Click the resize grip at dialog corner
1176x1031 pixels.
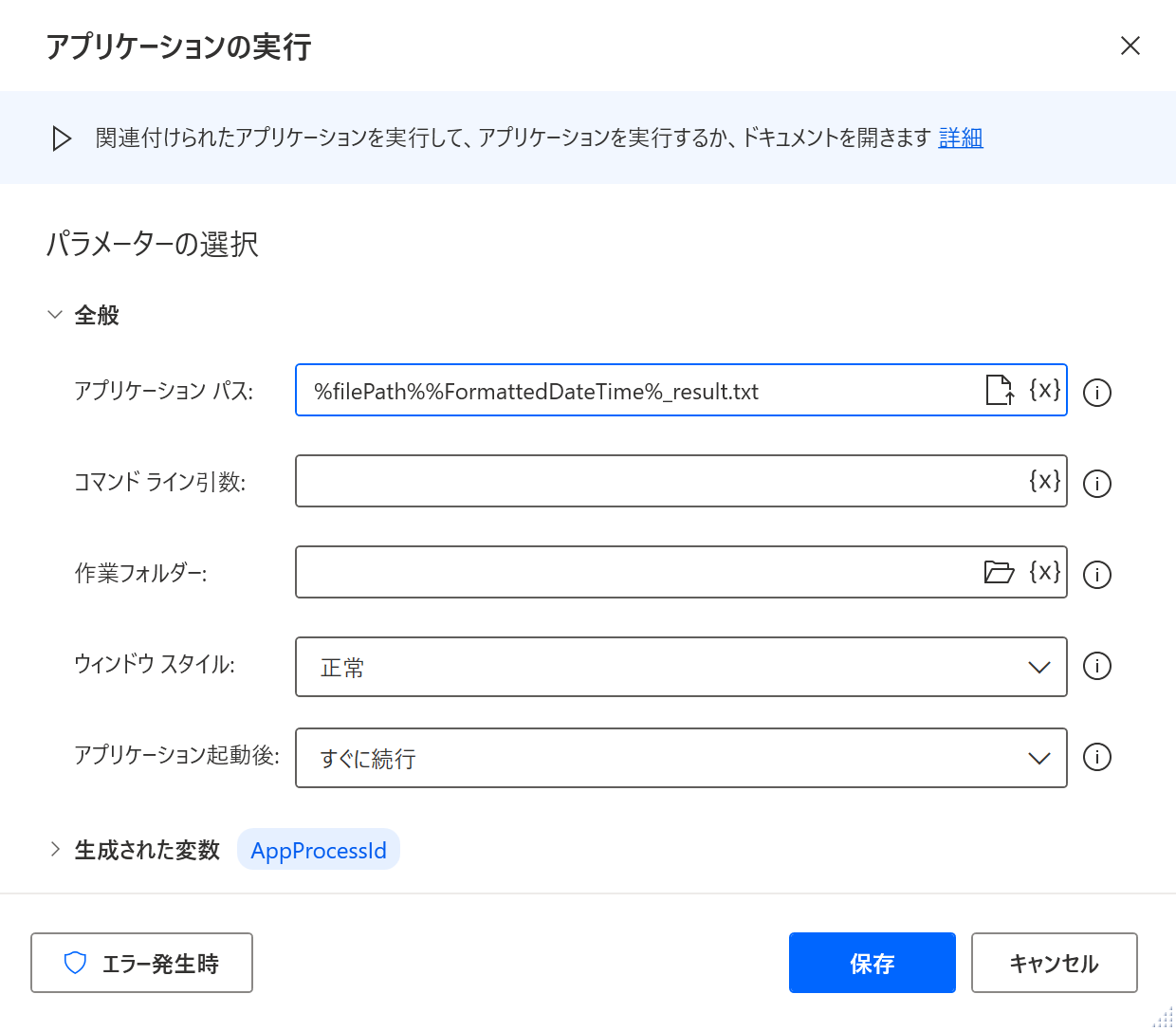point(1163,1018)
